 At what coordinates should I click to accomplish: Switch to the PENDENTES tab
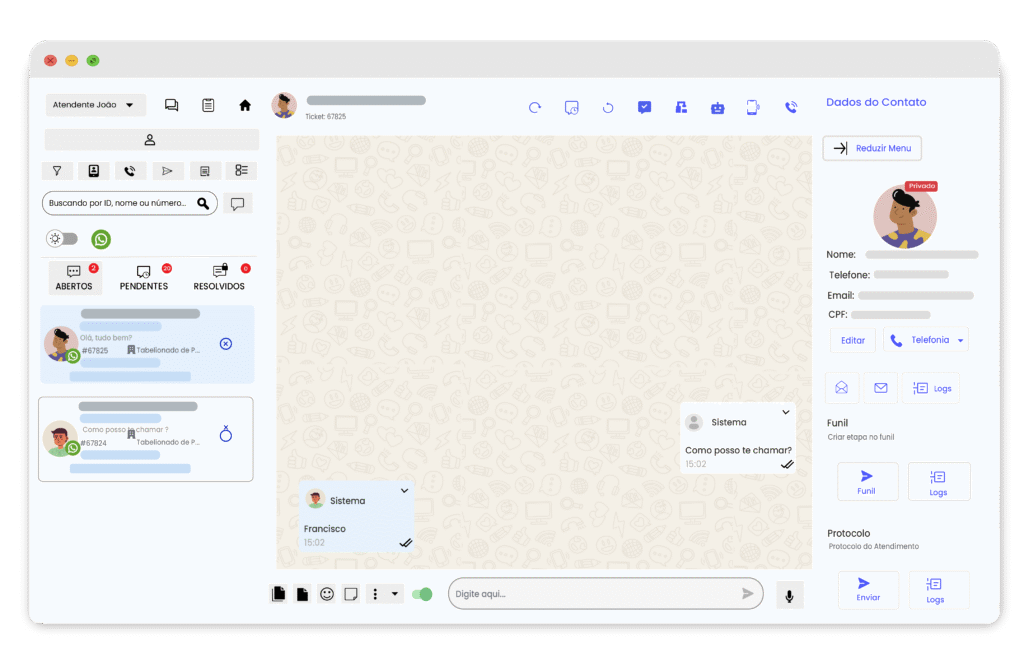[143, 278]
